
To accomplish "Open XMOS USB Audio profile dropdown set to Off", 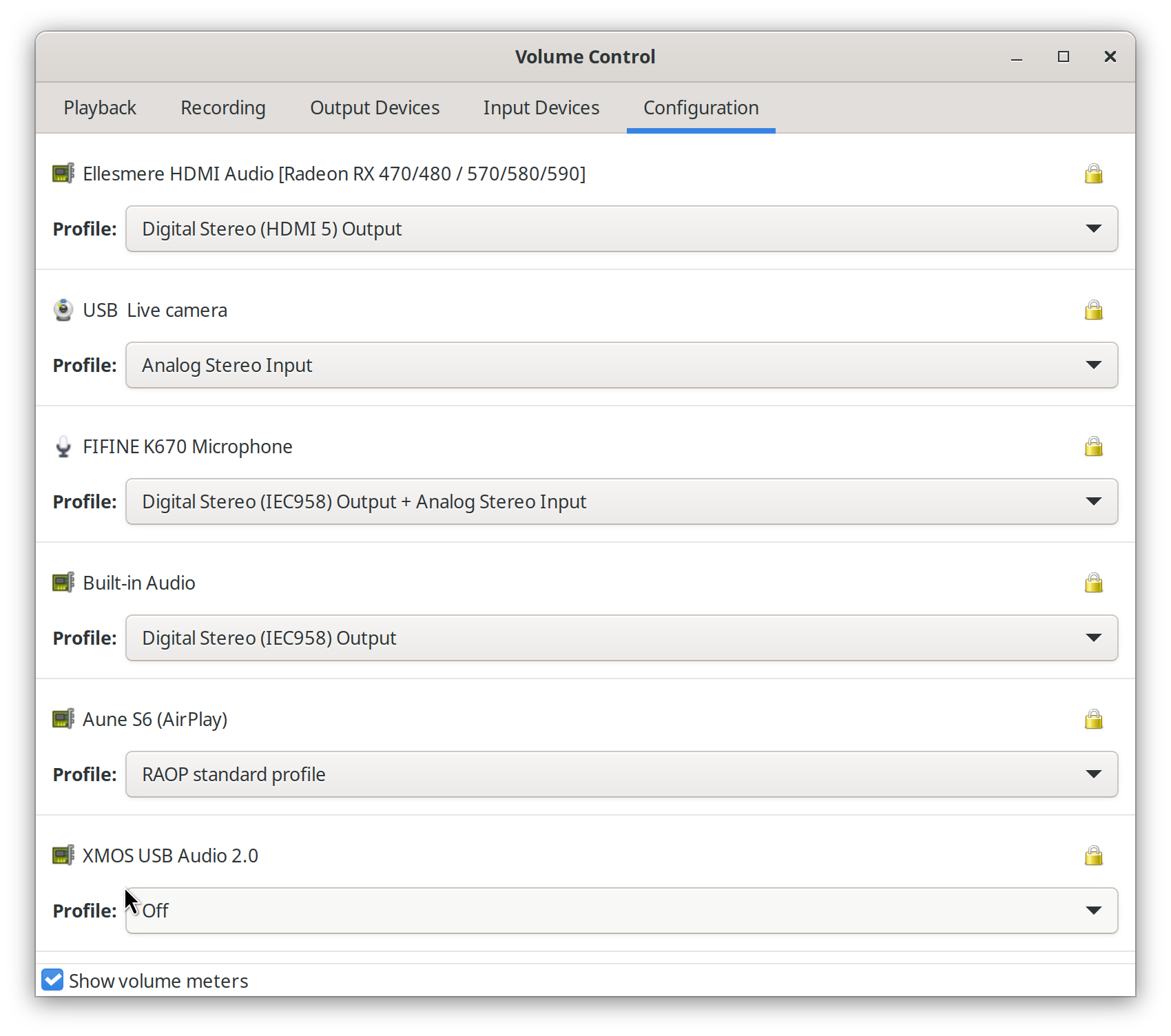I will coord(621,911).
